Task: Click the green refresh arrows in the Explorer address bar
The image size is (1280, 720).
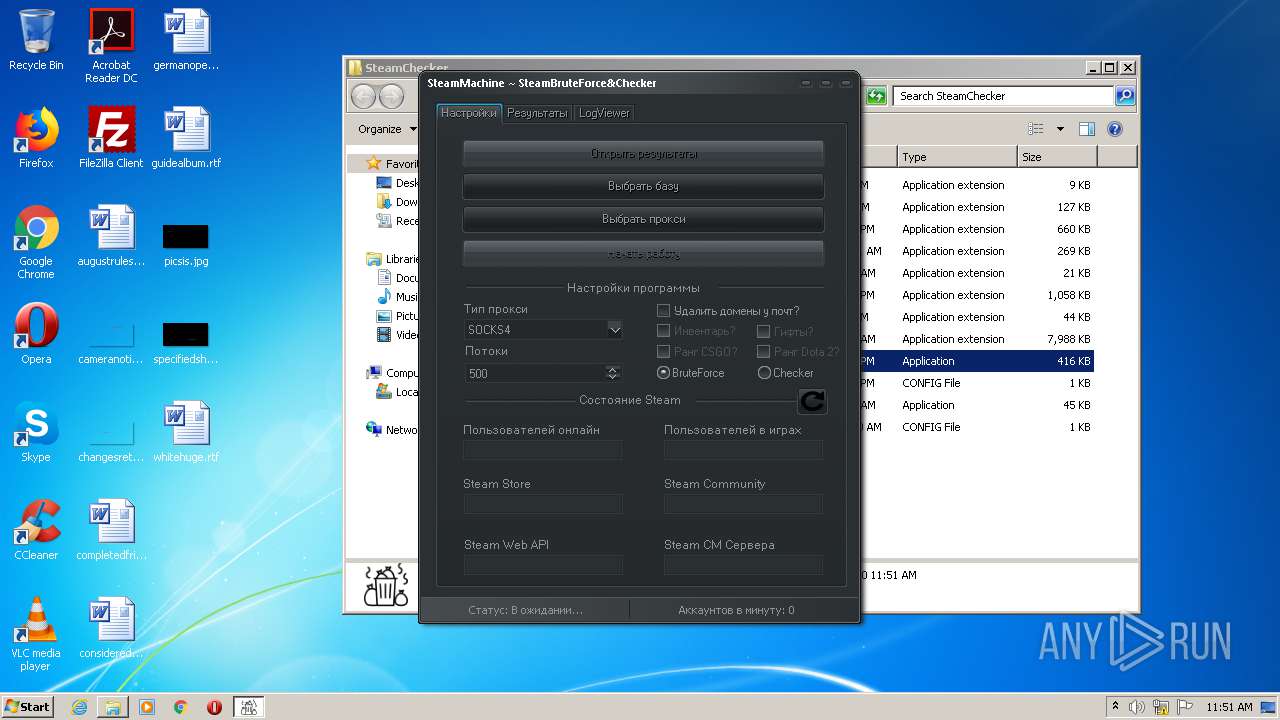Action: point(876,96)
